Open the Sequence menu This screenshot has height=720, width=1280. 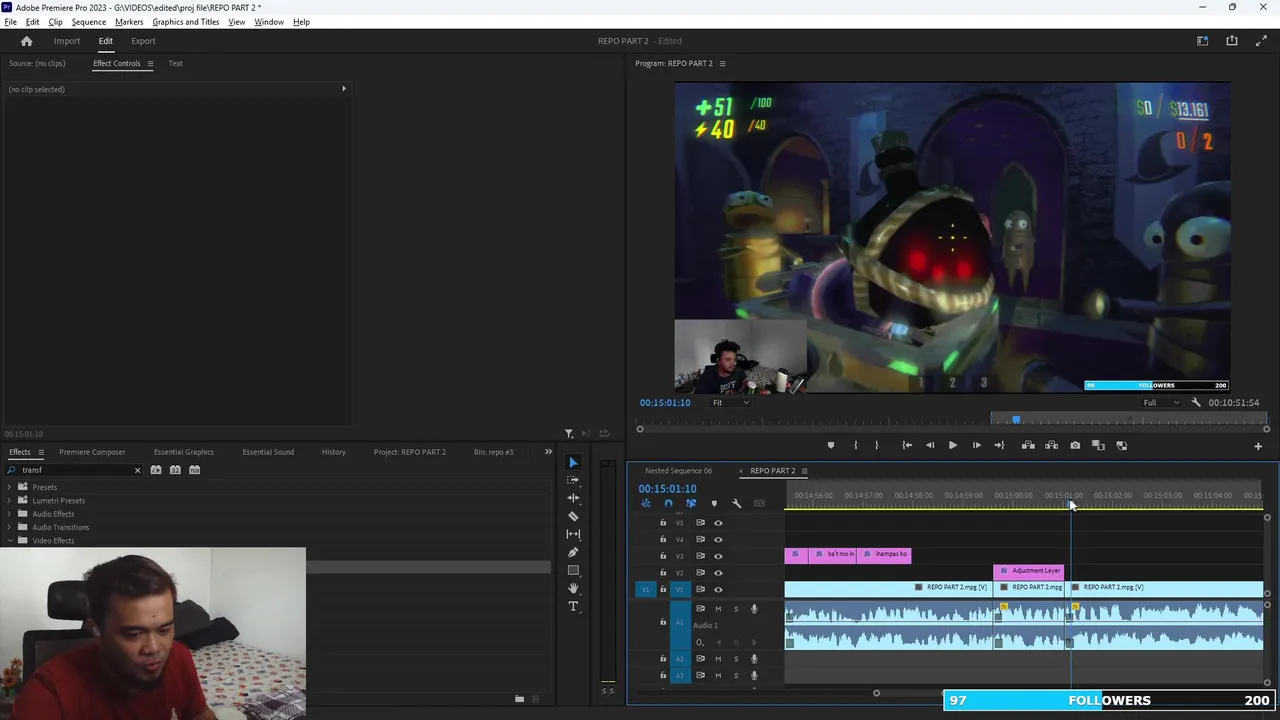point(89,22)
